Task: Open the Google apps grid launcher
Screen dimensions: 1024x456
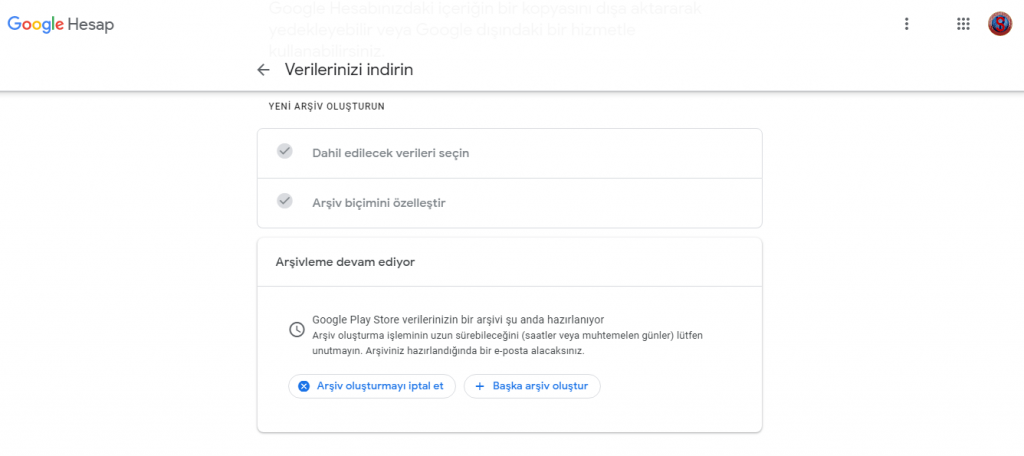Action: pyautogui.click(x=963, y=24)
